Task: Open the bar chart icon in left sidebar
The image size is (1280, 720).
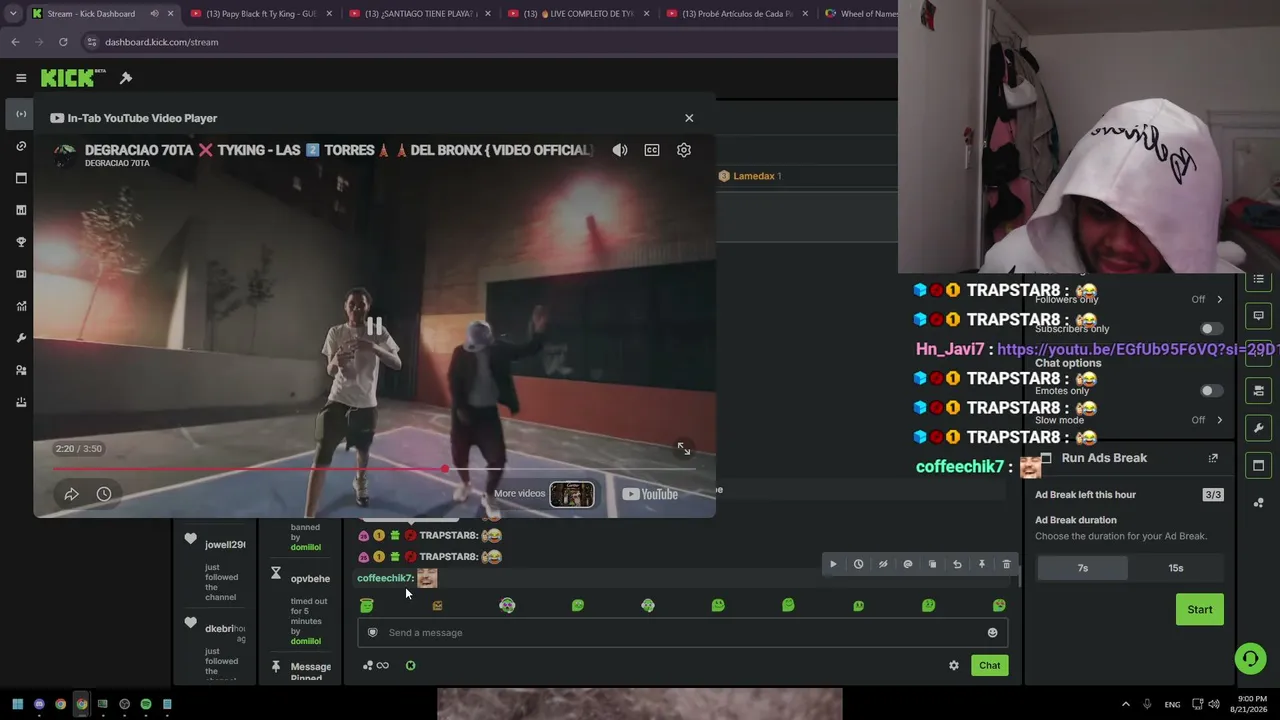Action: coord(21,210)
